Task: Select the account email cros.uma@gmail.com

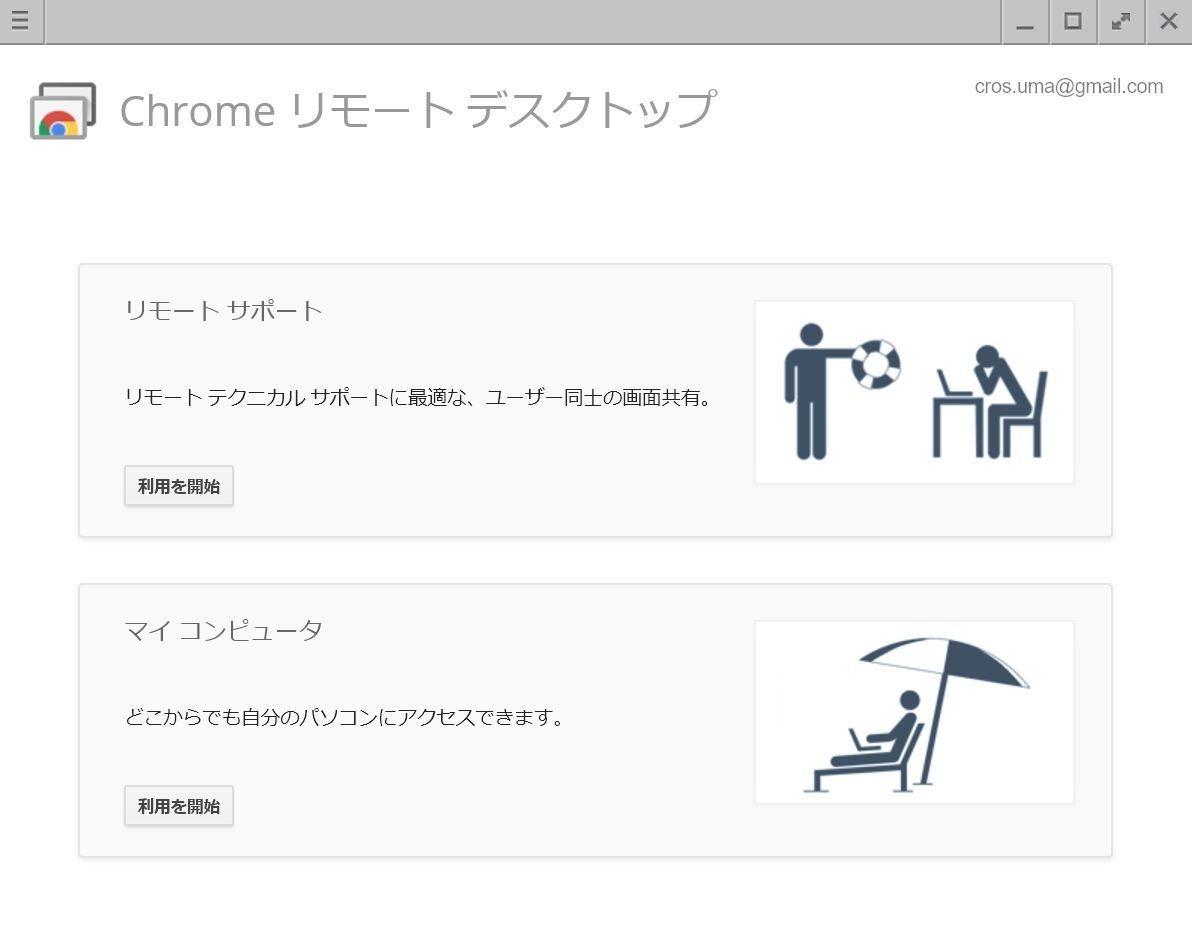Action: click(1069, 86)
